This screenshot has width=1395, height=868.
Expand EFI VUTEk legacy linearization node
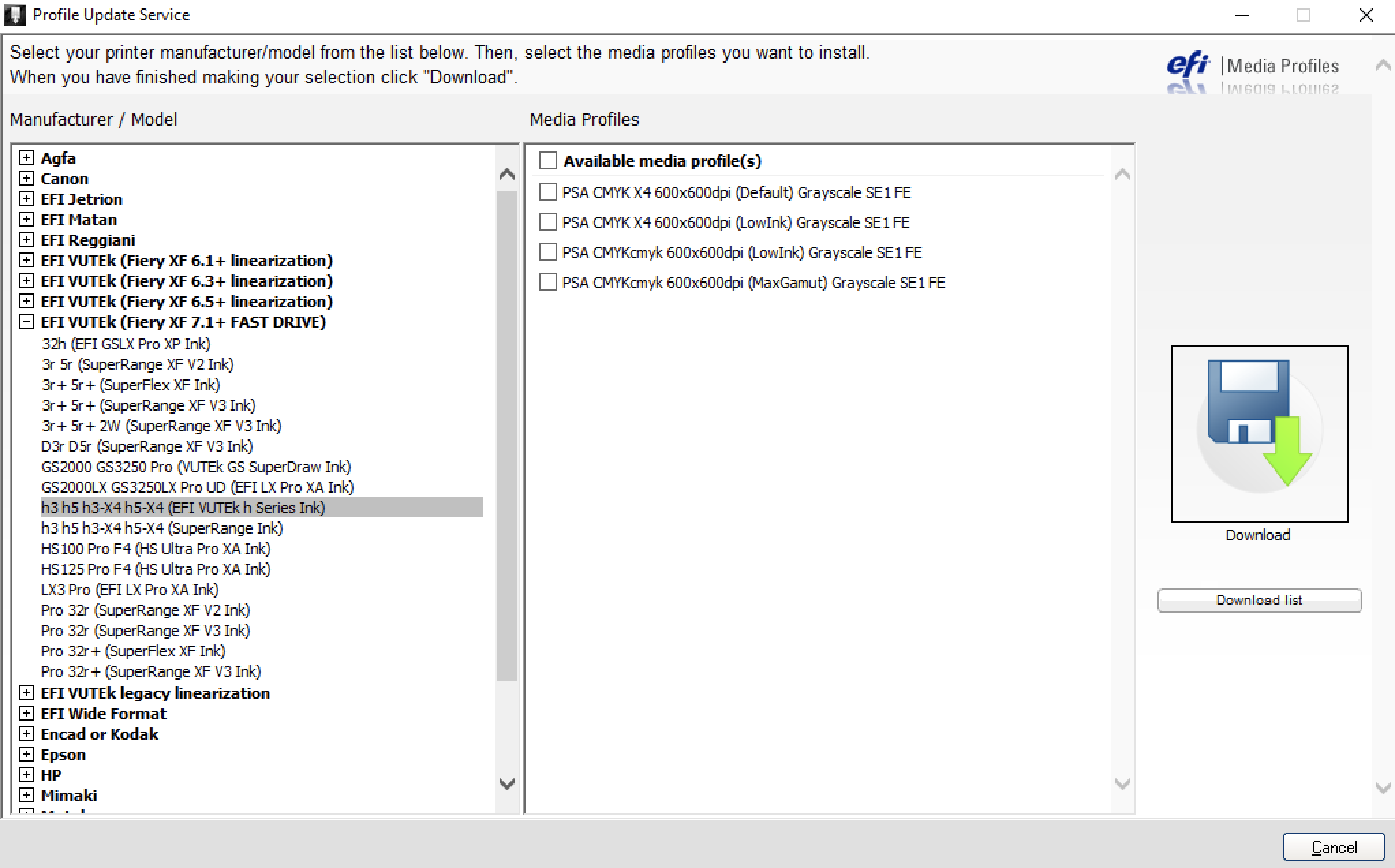click(27, 693)
